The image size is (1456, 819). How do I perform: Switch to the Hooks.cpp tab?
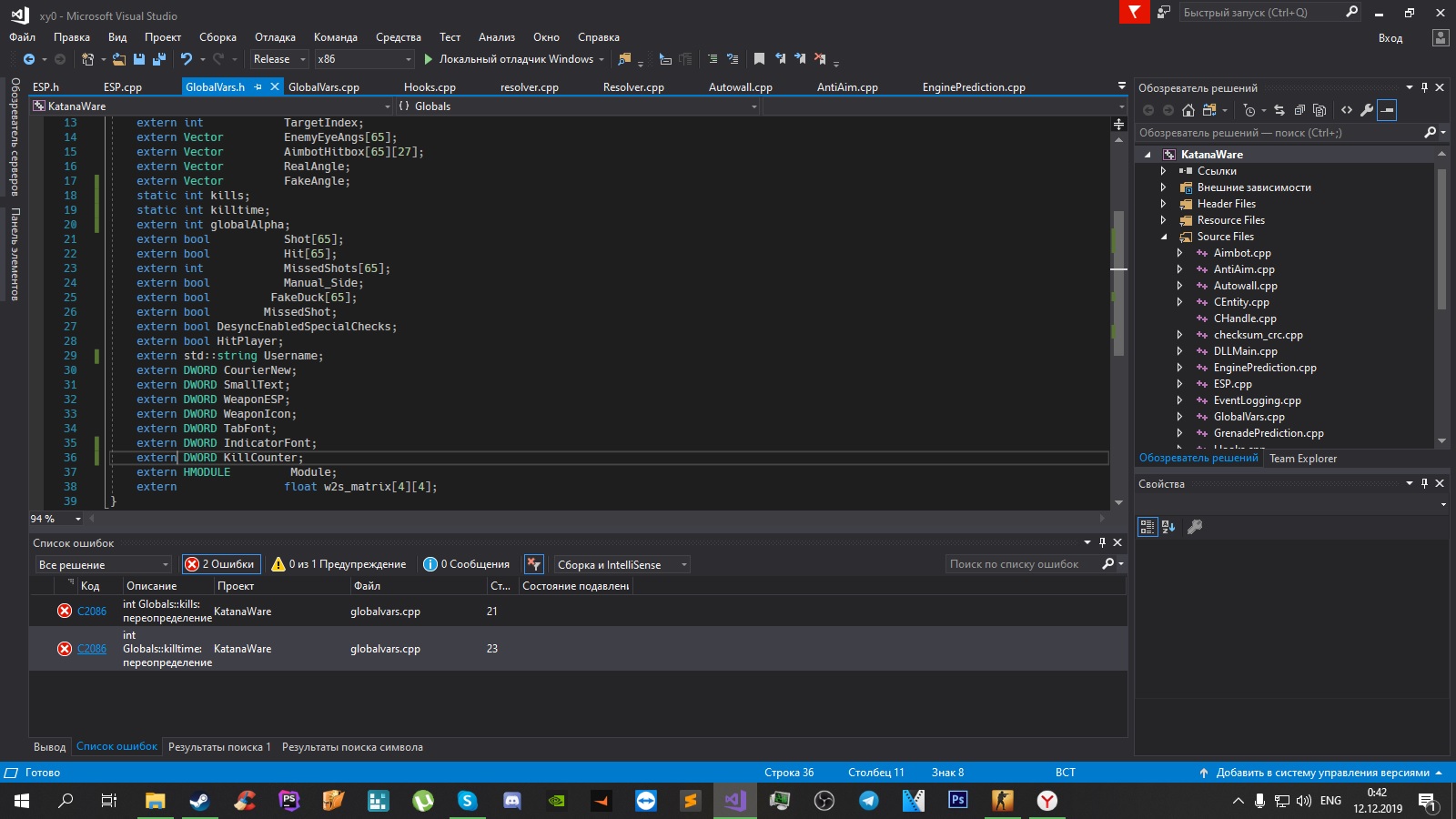click(430, 87)
